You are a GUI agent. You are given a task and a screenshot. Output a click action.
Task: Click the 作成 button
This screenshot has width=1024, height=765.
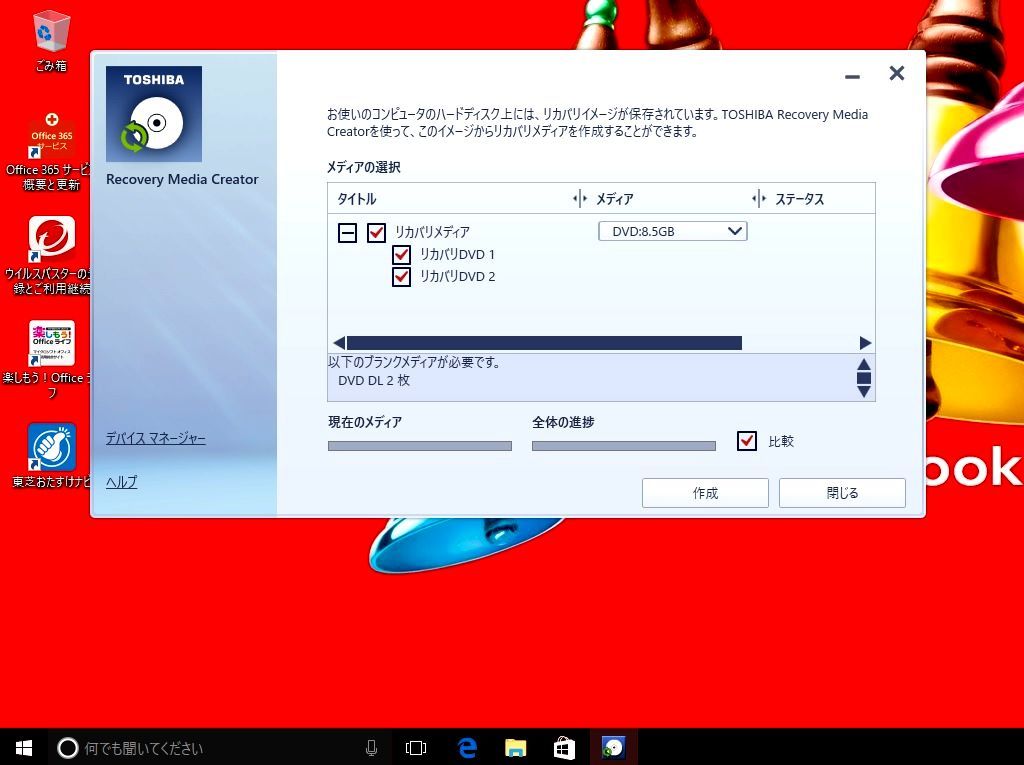(x=705, y=493)
